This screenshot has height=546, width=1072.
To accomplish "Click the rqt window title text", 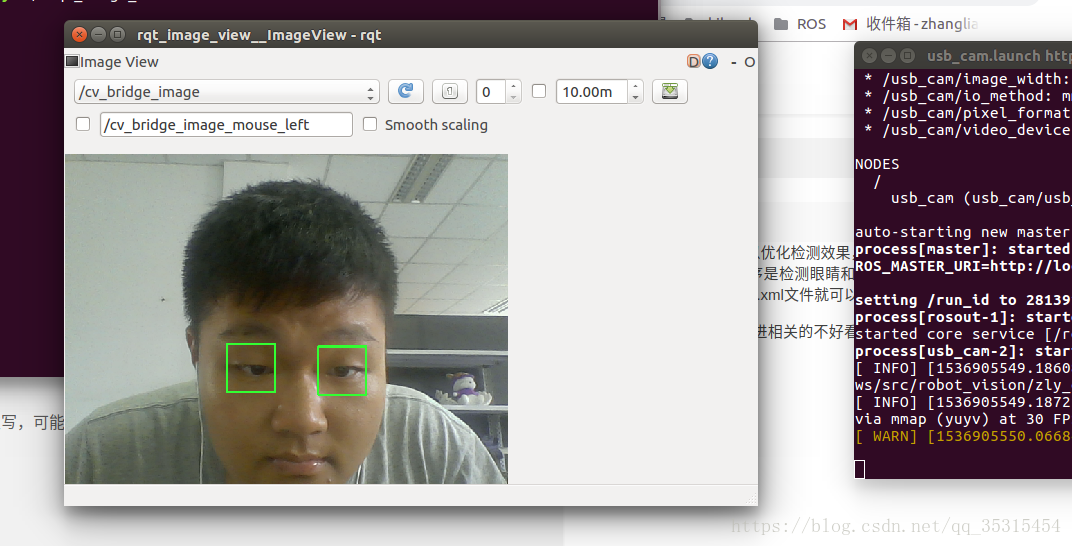I will pos(259,35).
